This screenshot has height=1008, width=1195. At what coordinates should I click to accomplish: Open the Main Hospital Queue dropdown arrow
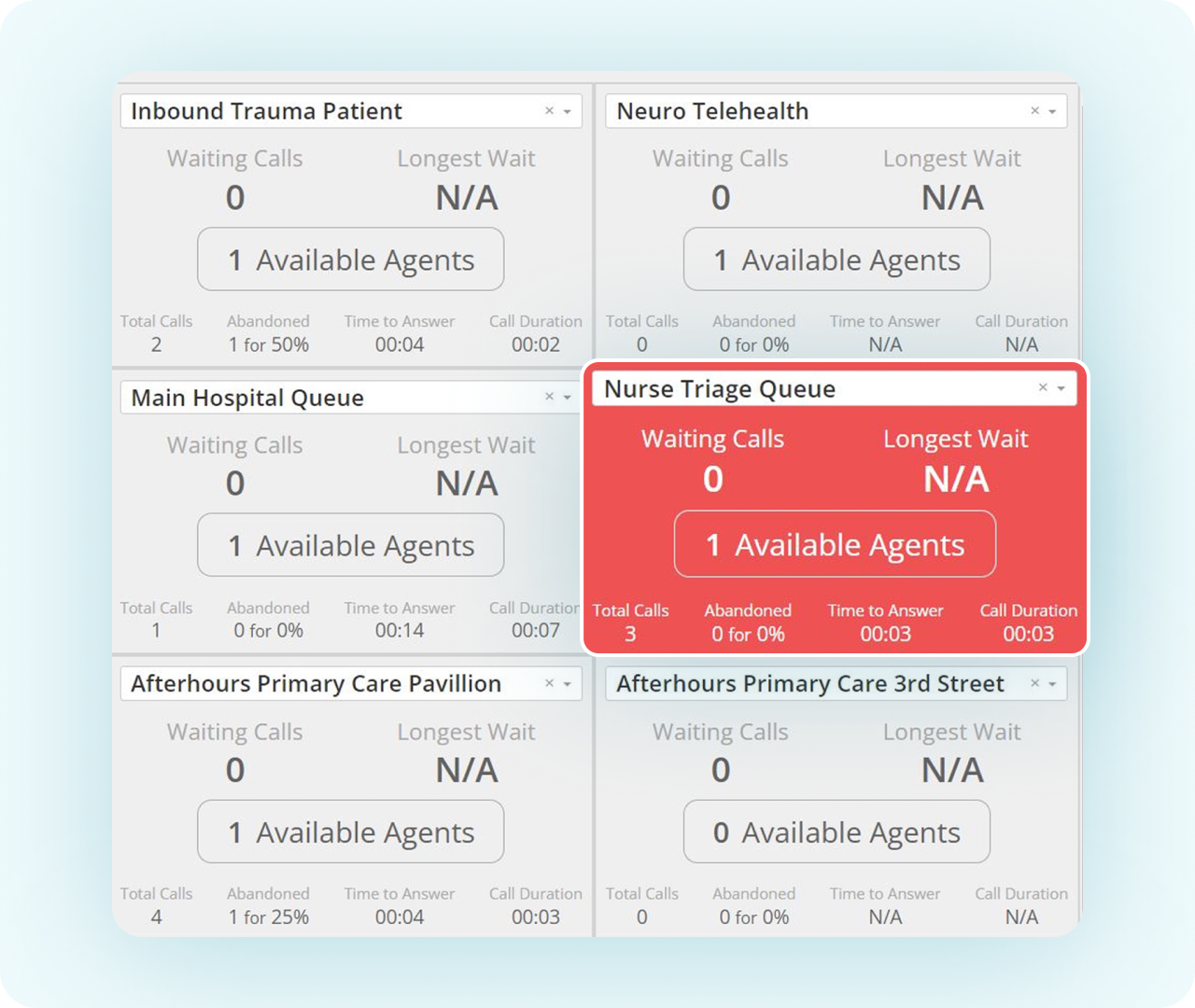click(x=567, y=398)
